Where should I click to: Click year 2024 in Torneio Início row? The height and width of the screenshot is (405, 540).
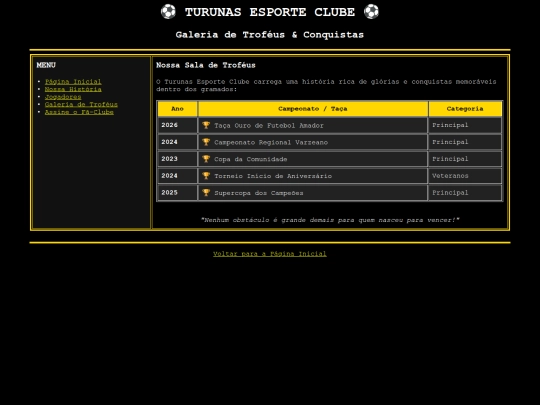coord(177,176)
